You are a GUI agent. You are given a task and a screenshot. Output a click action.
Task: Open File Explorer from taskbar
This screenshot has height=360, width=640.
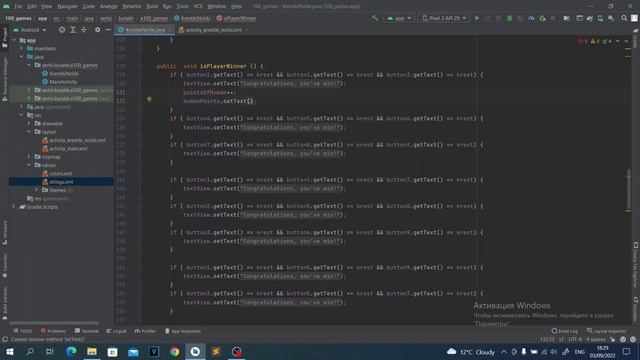(x=92, y=351)
